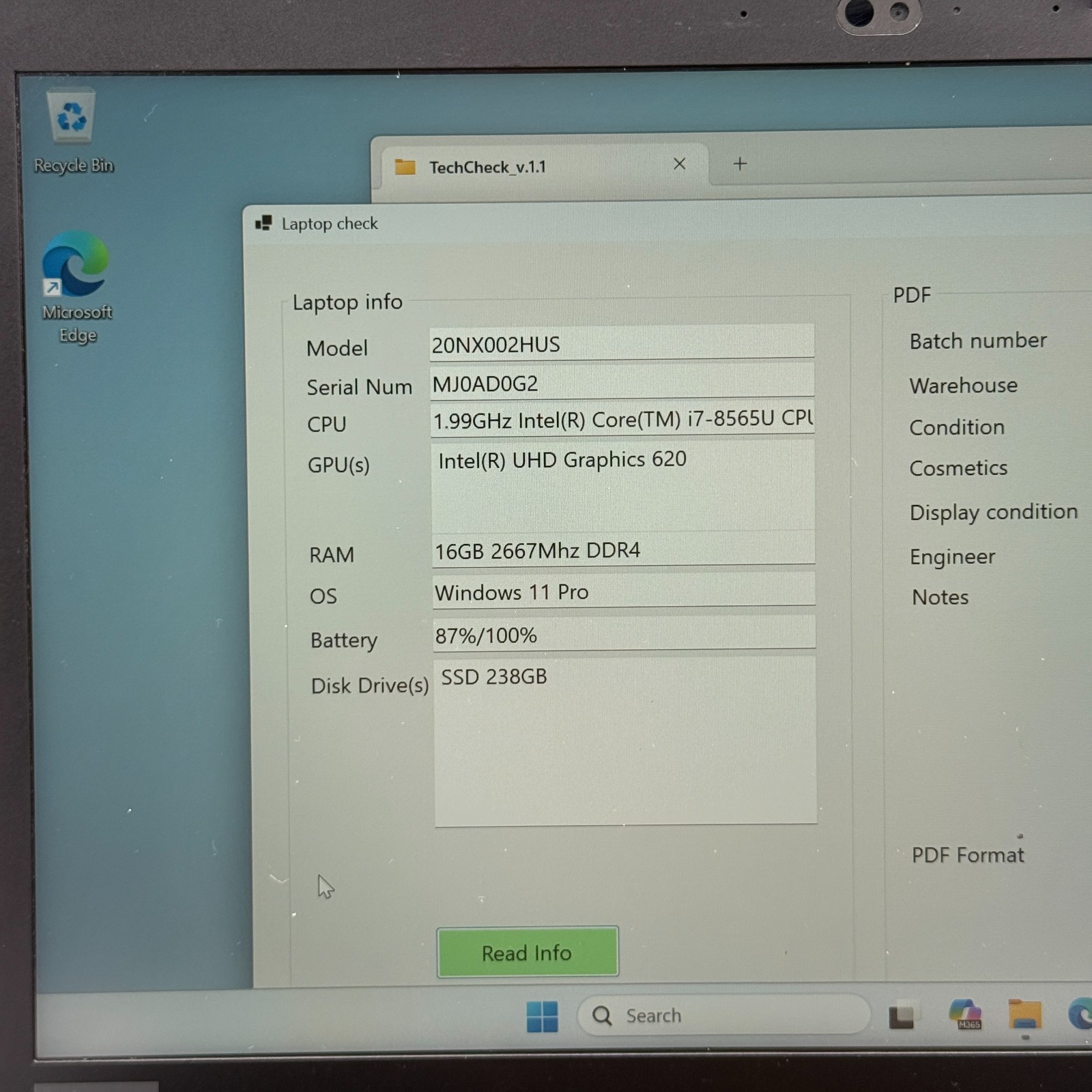This screenshot has width=1092, height=1092.
Task: Click the Cosmetics label
Action: (x=958, y=468)
